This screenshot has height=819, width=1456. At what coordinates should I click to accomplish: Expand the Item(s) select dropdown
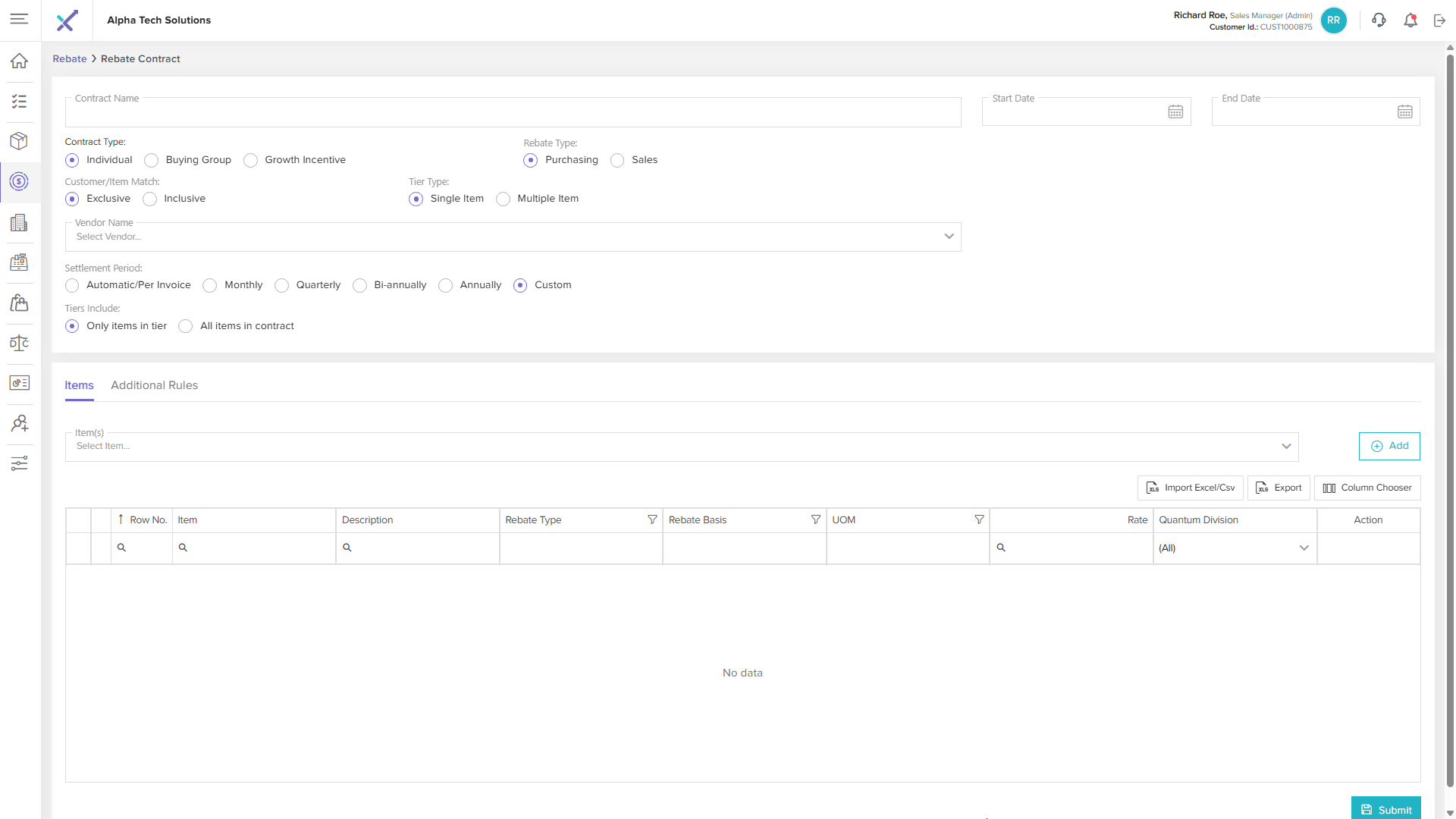1286,446
